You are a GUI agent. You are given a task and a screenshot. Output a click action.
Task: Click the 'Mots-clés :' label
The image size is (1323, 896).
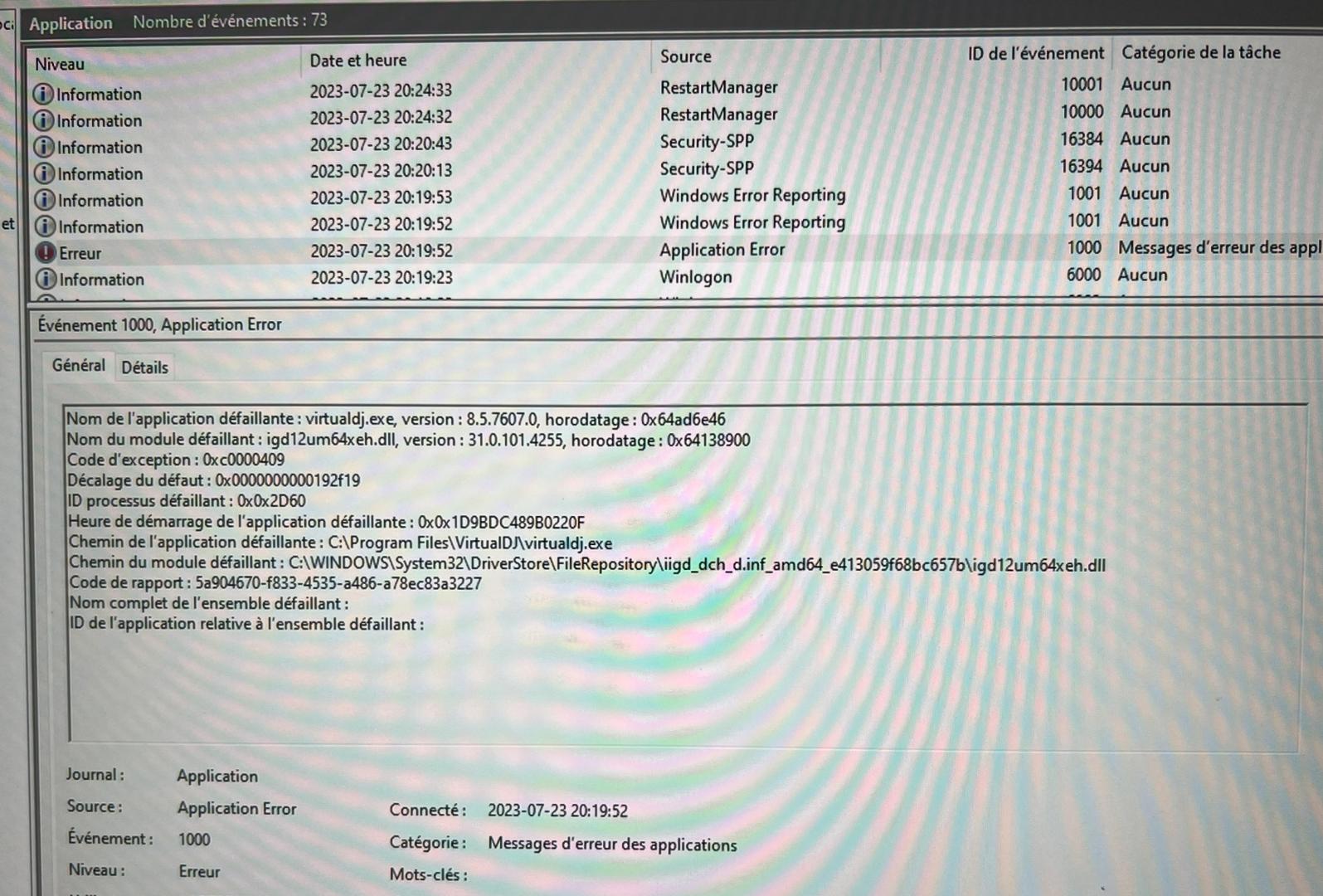click(428, 874)
